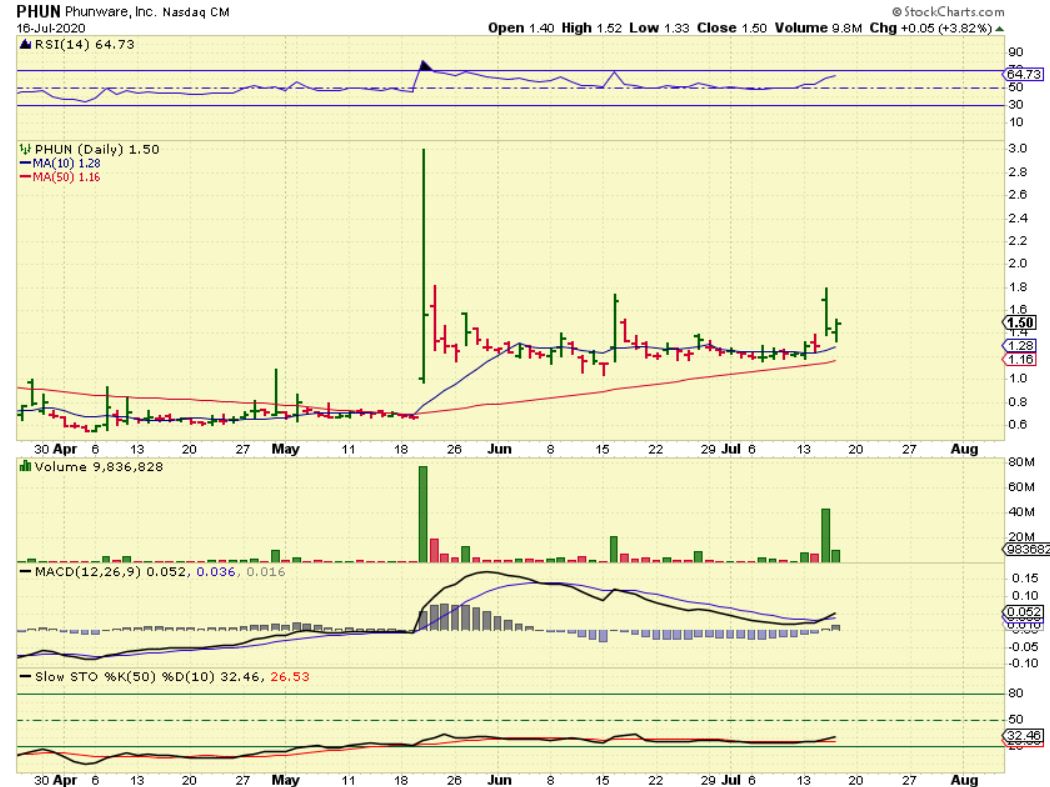The image size is (1050, 787).
Task: Click the 40M volume axis label
Action: (1021, 512)
